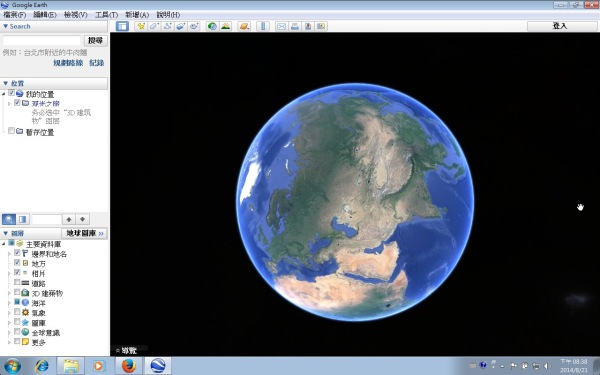Collapse the 主要資料庫 tree node

coord(4,244)
